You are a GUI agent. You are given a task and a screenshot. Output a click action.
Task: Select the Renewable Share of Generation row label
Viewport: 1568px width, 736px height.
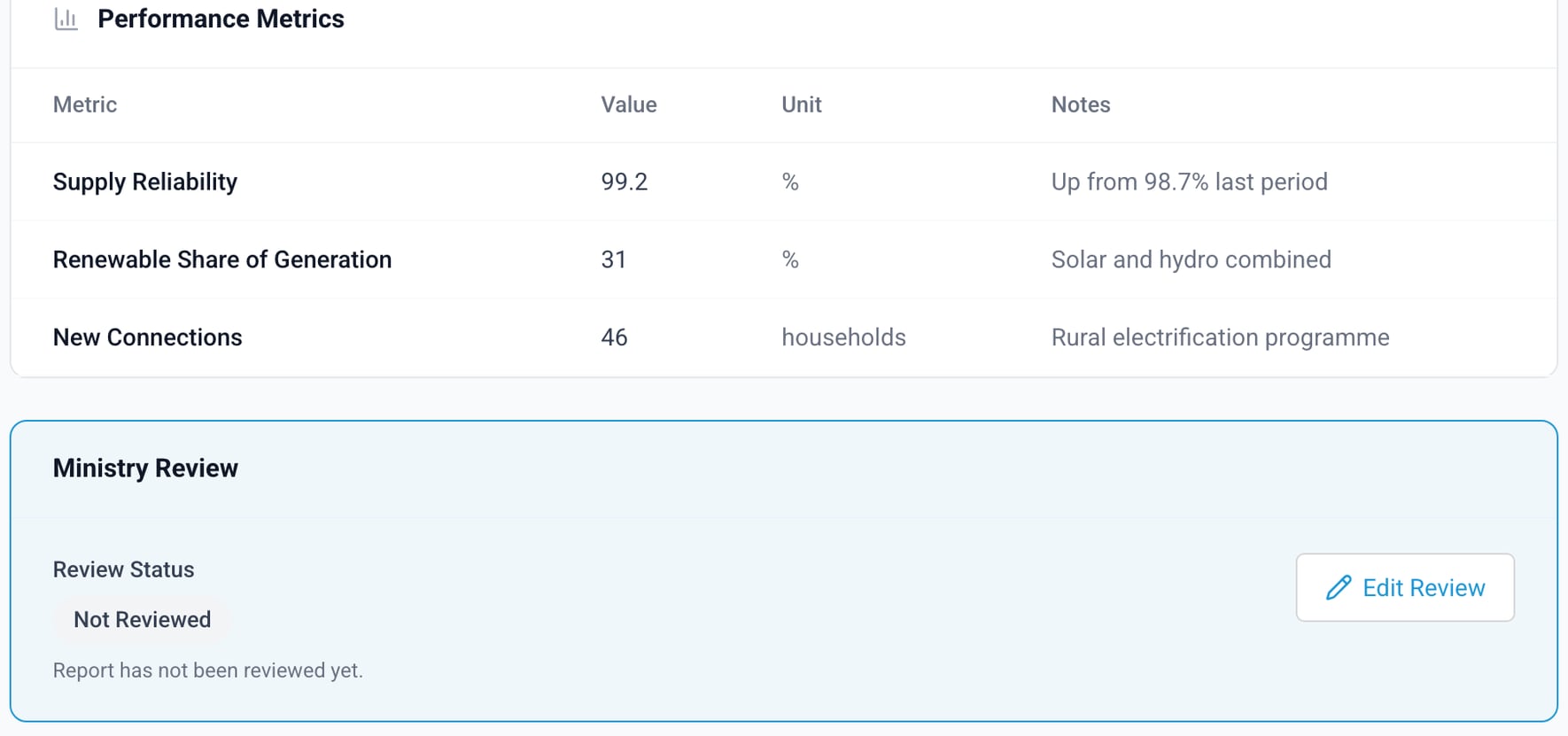point(222,260)
